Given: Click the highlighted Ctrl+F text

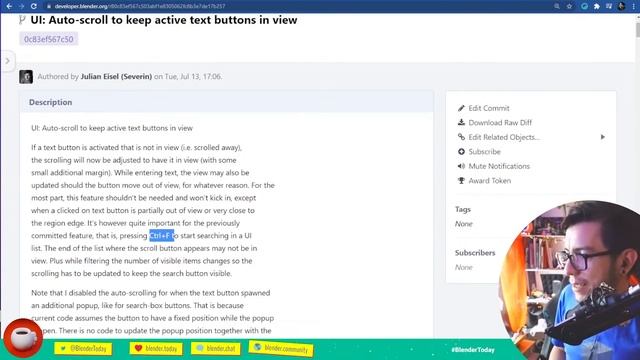Looking at the screenshot, I should click(162, 236).
